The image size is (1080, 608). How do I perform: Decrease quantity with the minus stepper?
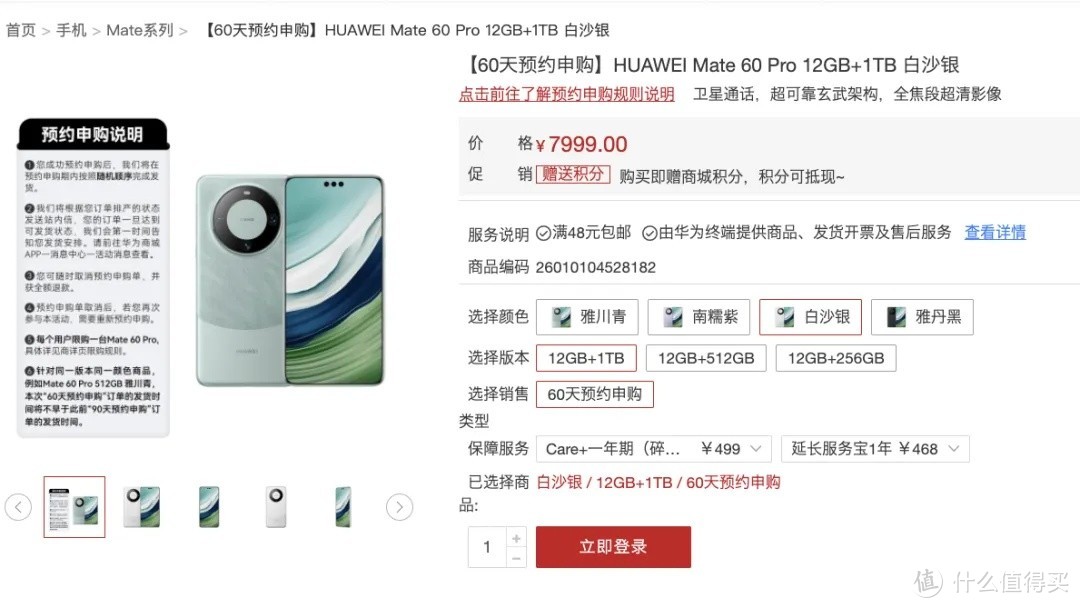[517, 558]
